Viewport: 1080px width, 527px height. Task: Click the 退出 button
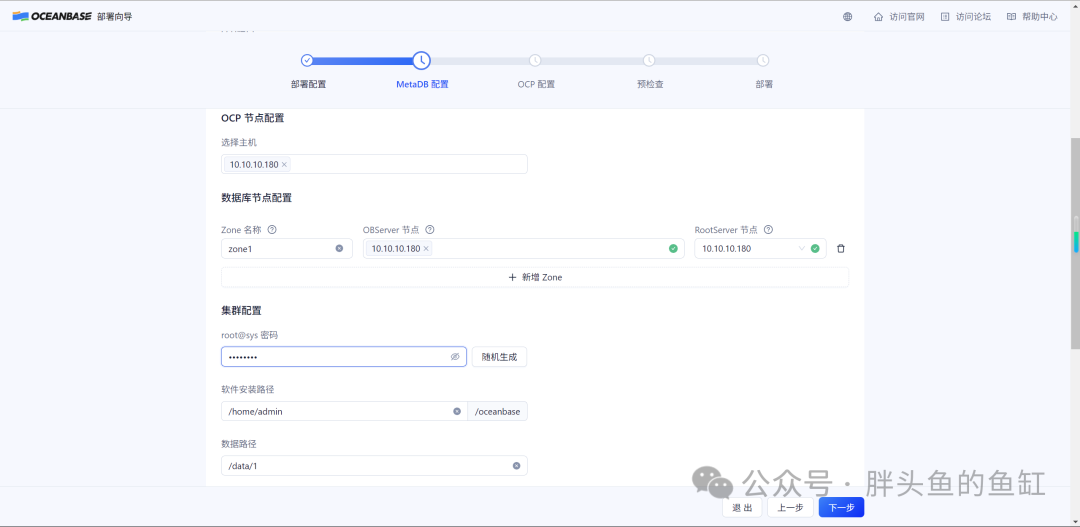click(742, 508)
